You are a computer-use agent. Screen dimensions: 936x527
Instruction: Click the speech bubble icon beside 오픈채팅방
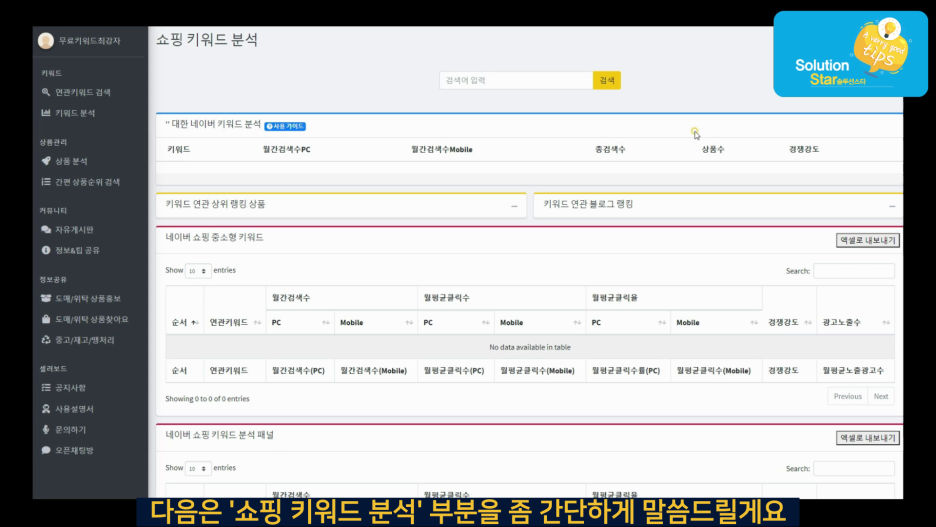[x=46, y=451]
